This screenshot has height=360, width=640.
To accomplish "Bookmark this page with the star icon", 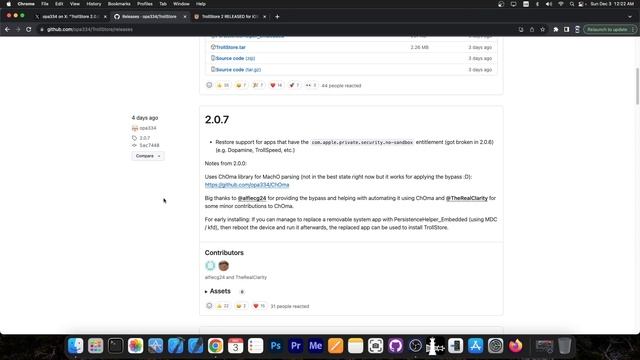I will [x=542, y=29].
